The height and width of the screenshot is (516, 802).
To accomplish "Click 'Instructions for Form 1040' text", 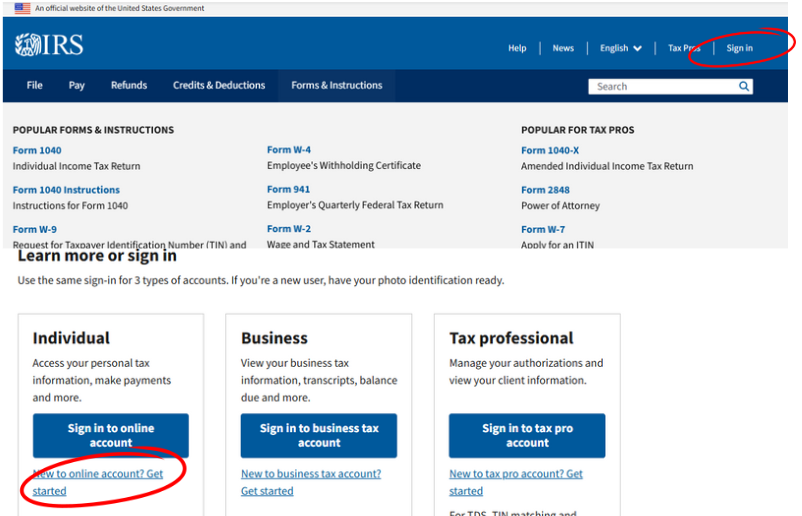I will pos(70,206).
